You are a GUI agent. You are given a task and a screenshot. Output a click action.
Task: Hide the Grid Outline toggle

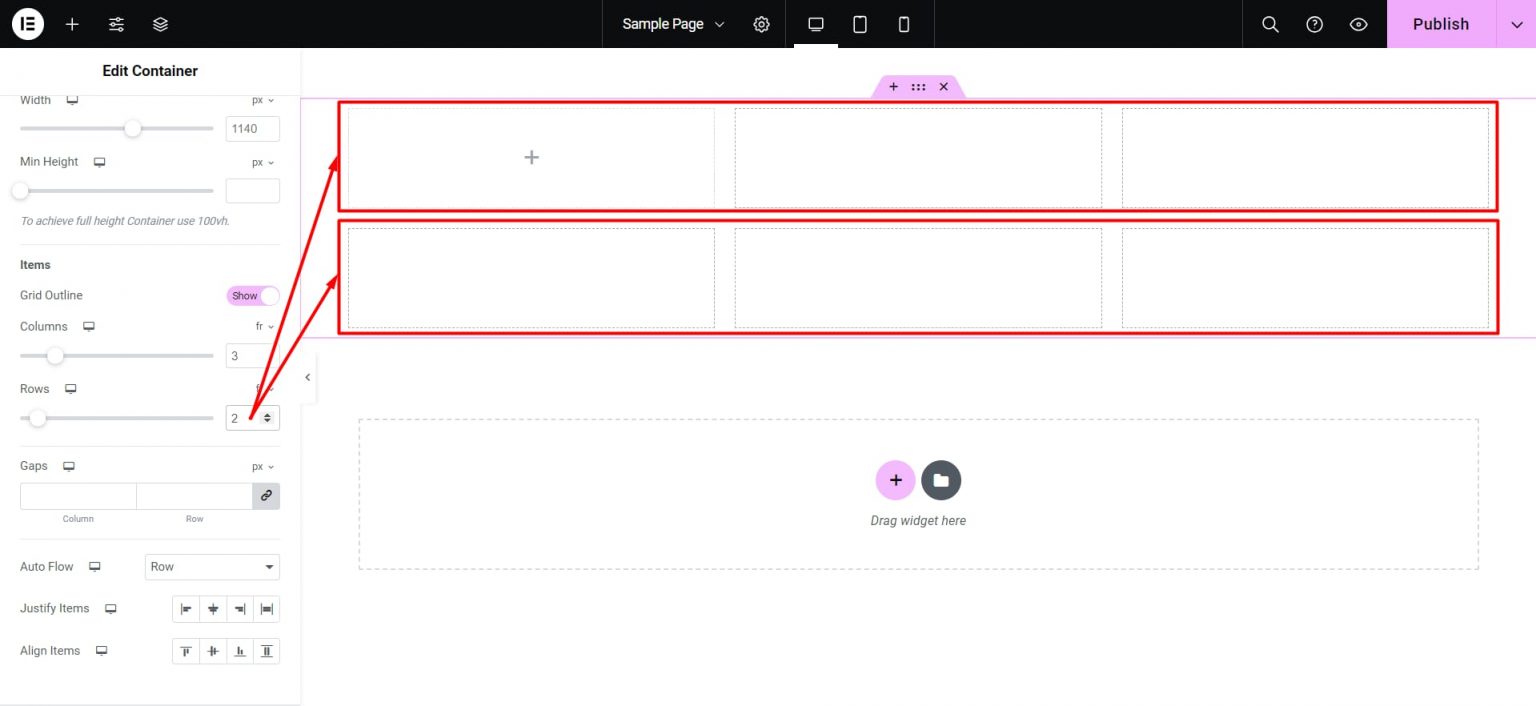coord(251,295)
